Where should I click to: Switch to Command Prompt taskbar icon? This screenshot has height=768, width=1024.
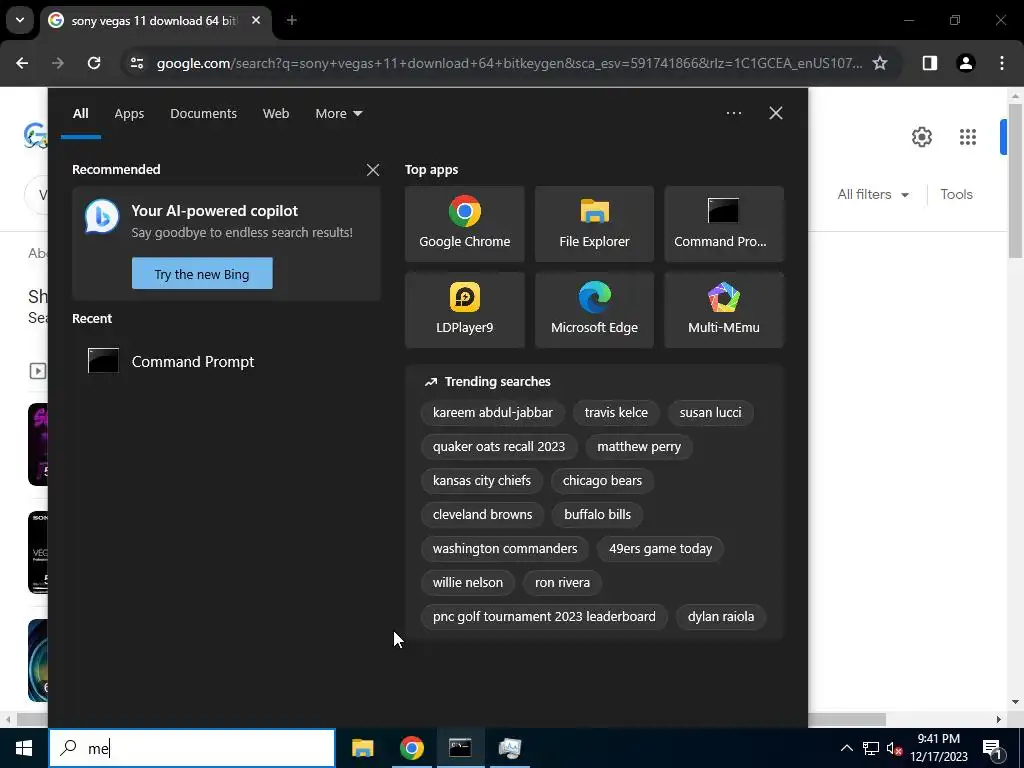[x=460, y=748]
